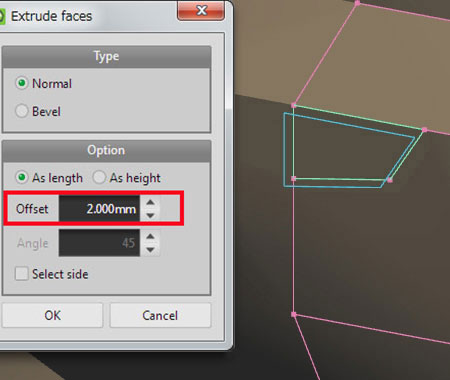Viewport: 450px width, 380px height.
Task: Click the Angle value field
Action: pos(99,243)
